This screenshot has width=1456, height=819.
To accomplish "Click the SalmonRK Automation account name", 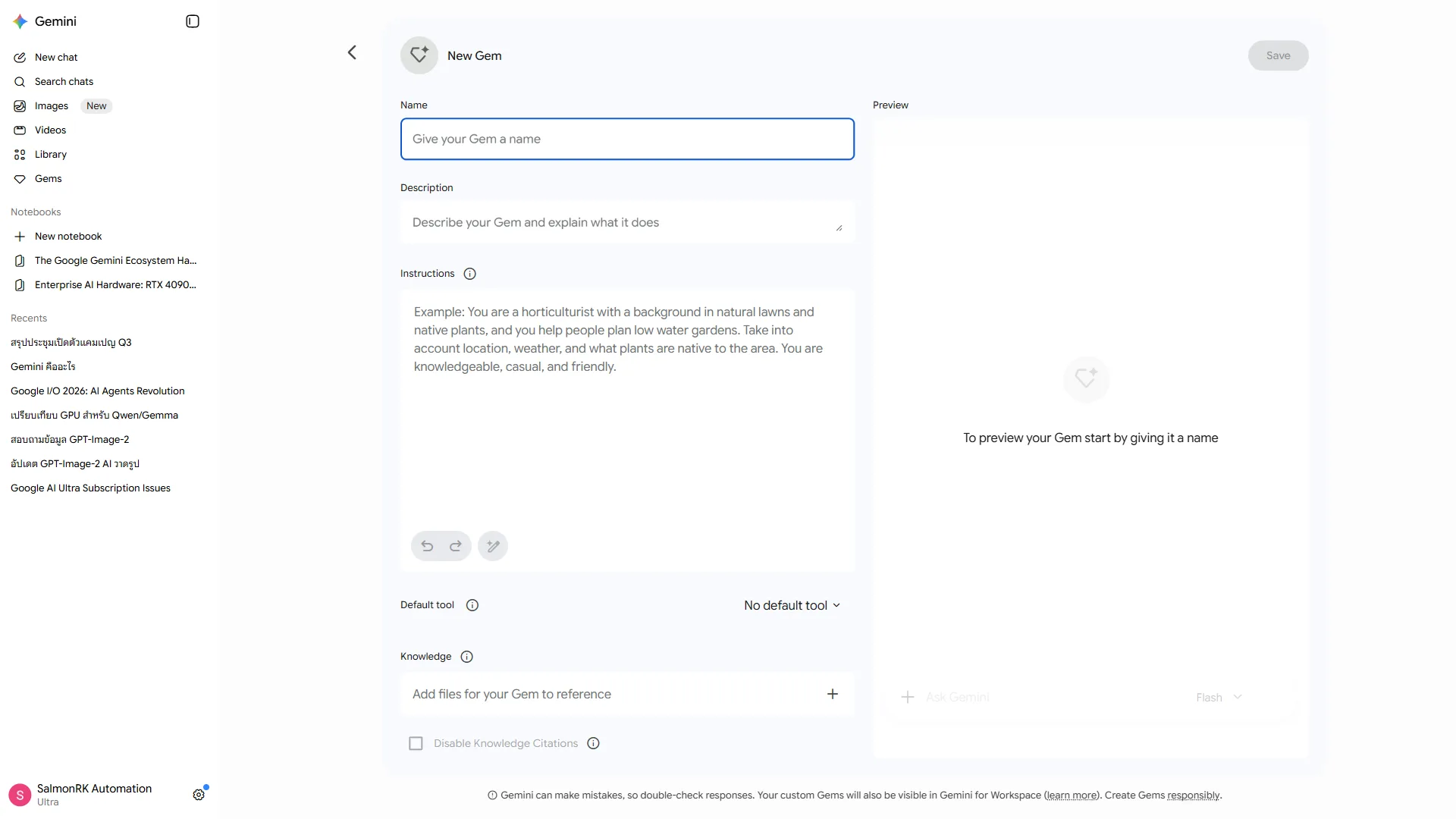I will tap(94, 789).
